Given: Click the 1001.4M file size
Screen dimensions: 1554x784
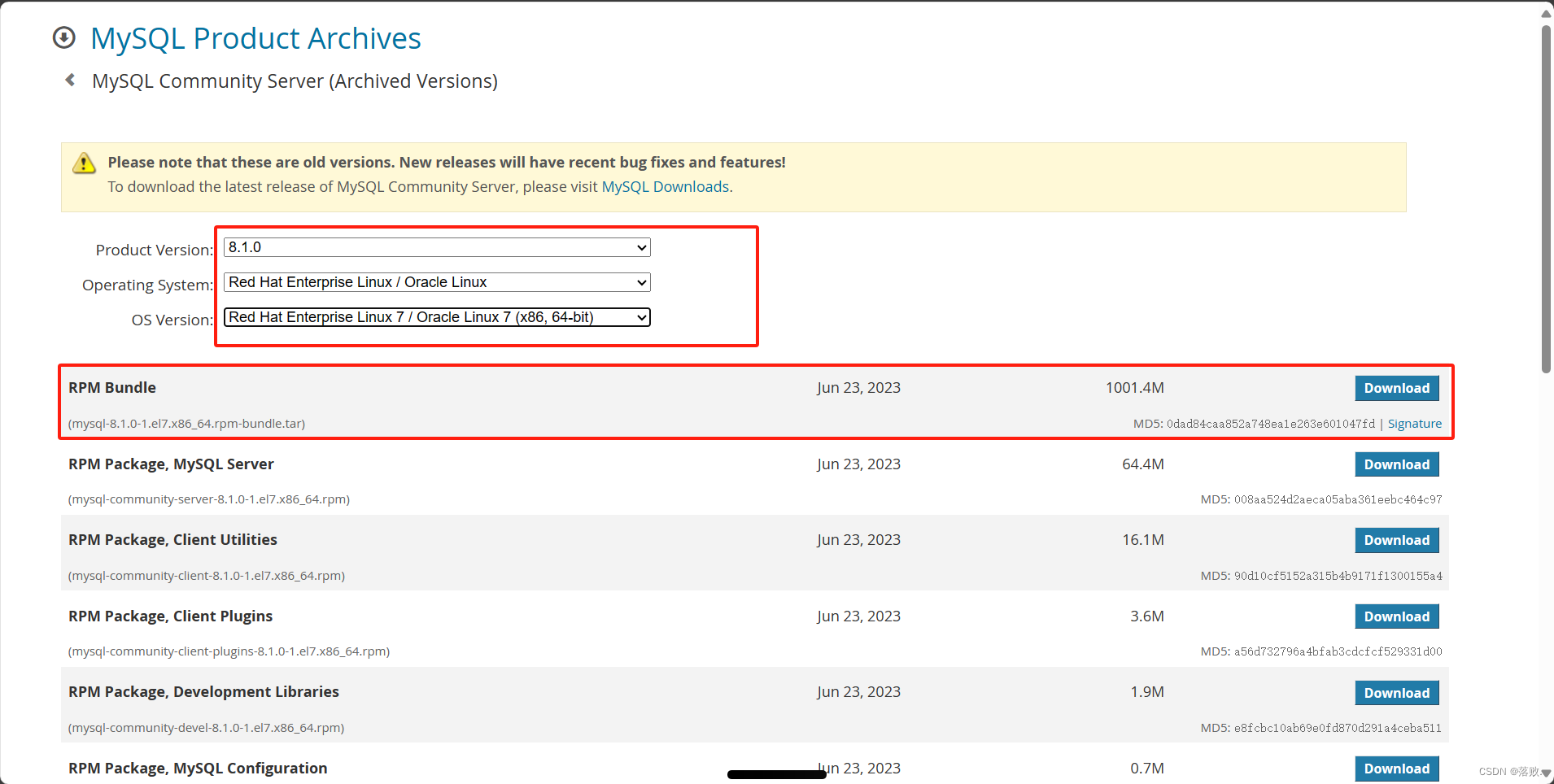Looking at the screenshot, I should 1134,388.
